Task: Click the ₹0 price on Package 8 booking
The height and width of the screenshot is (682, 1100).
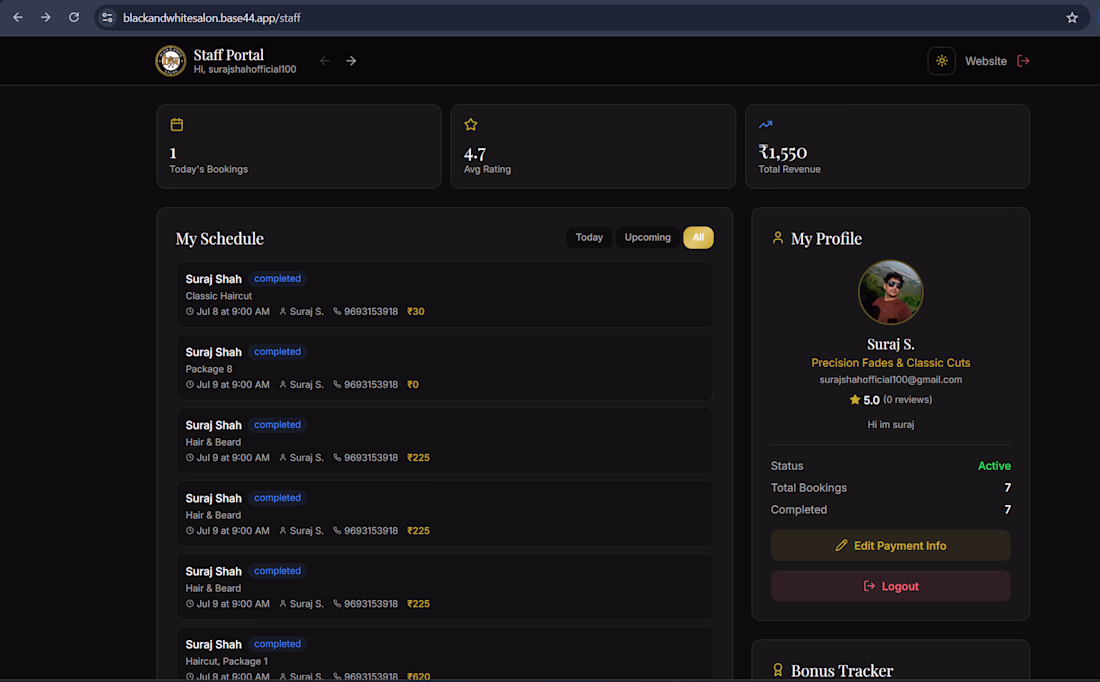Action: 412,384
